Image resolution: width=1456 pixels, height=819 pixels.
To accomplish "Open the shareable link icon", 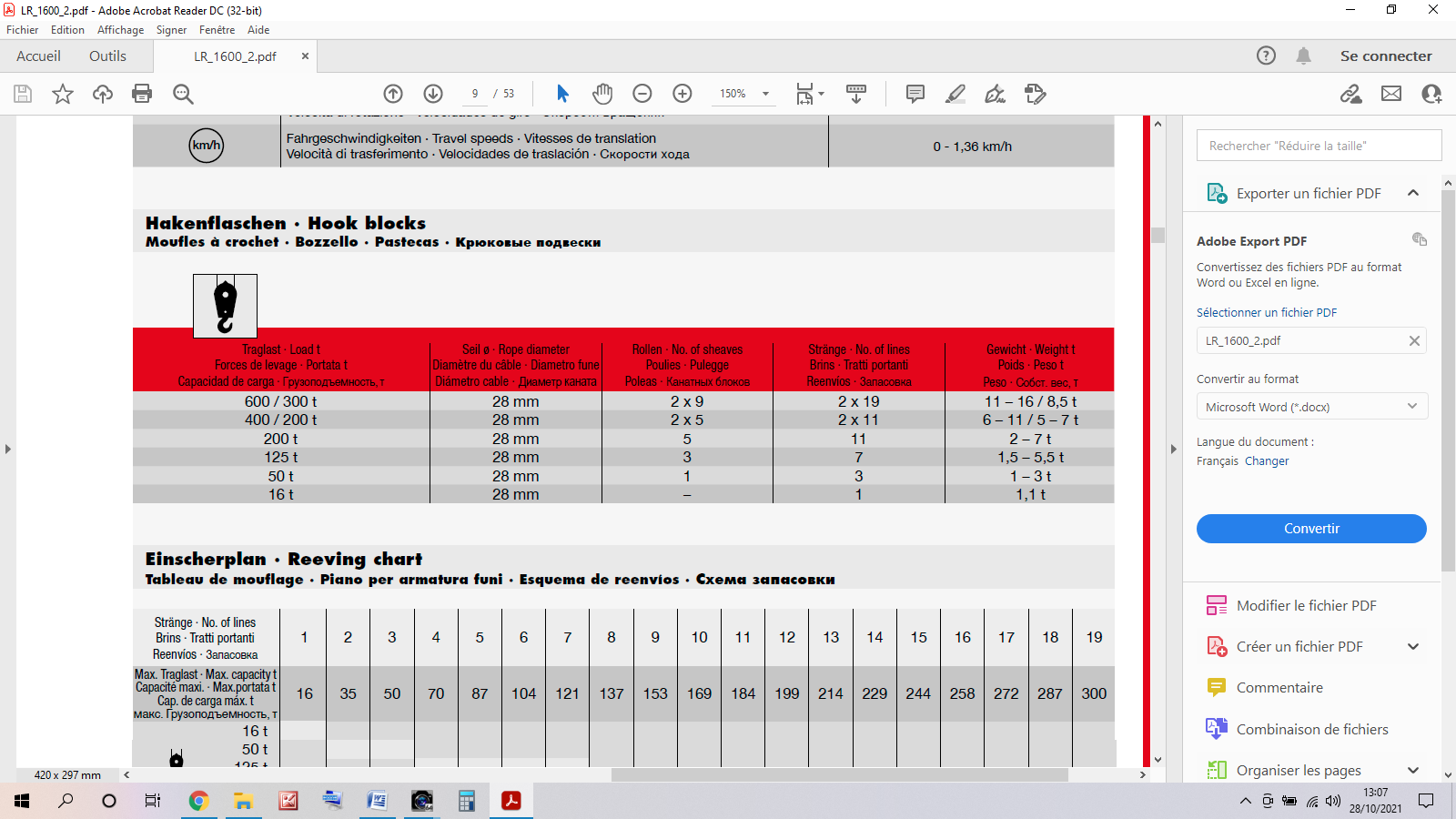I will coord(1351,94).
